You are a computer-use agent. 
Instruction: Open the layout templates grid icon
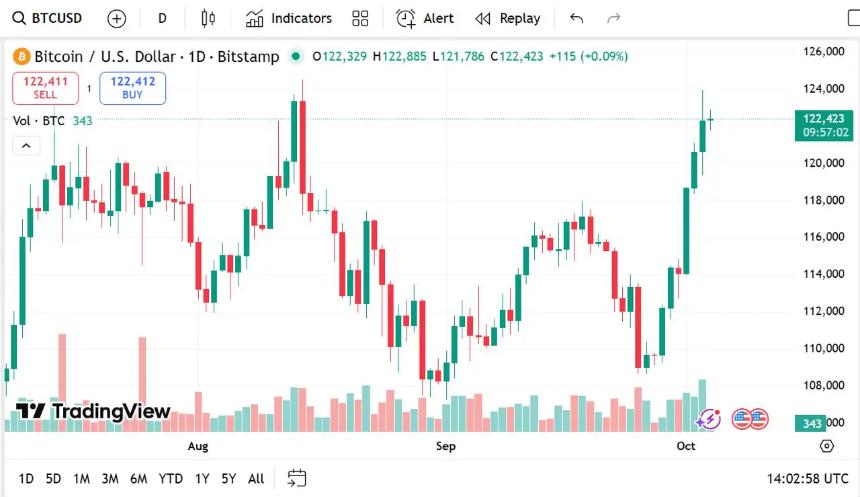(360, 18)
